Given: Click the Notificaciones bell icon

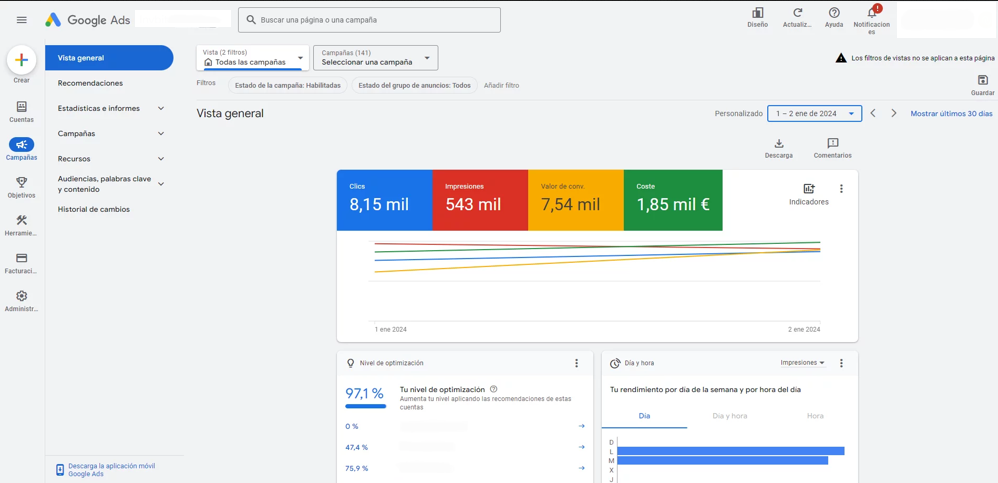Looking at the screenshot, I should coord(871,14).
